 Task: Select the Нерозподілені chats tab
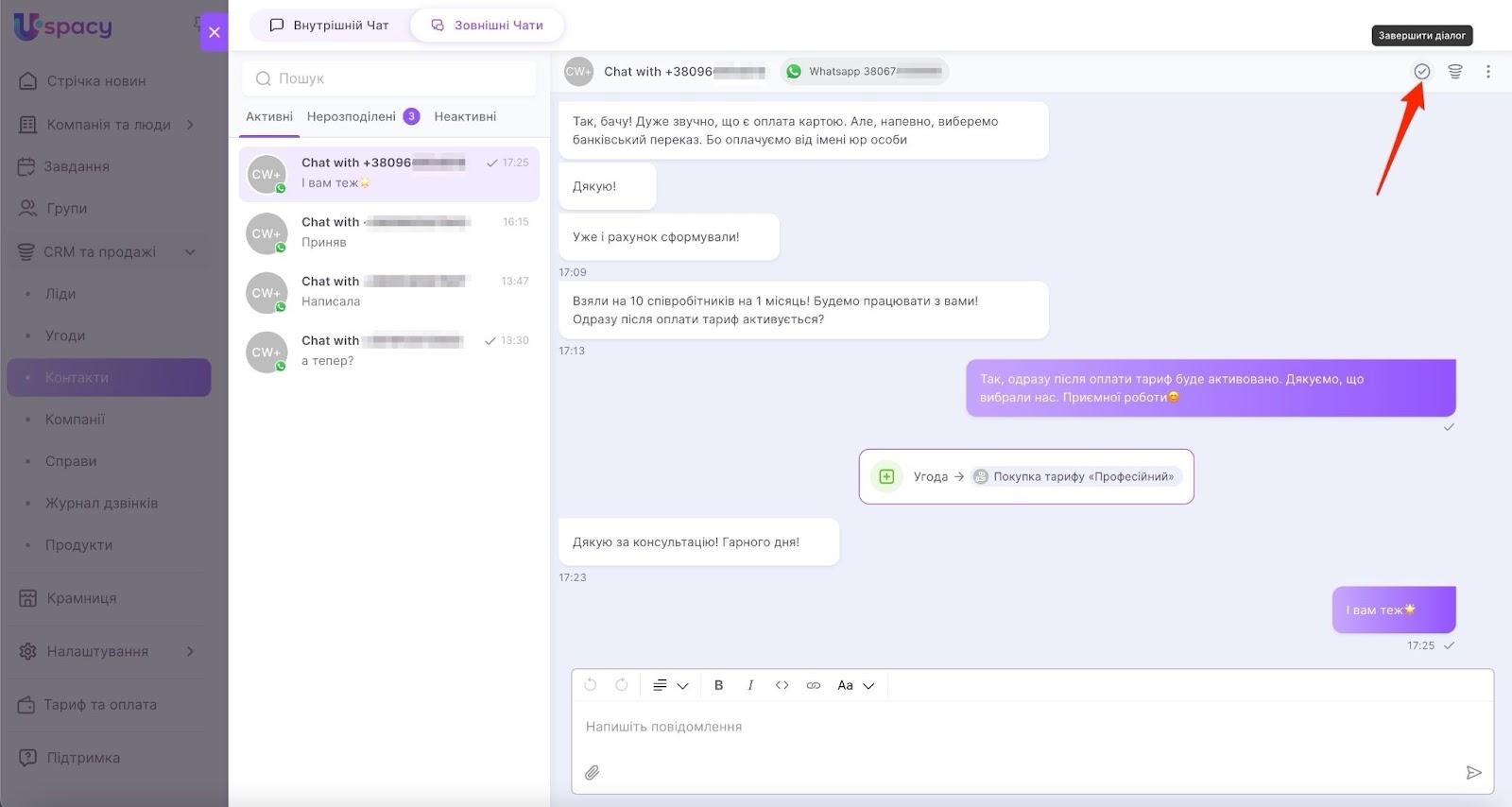(352, 116)
